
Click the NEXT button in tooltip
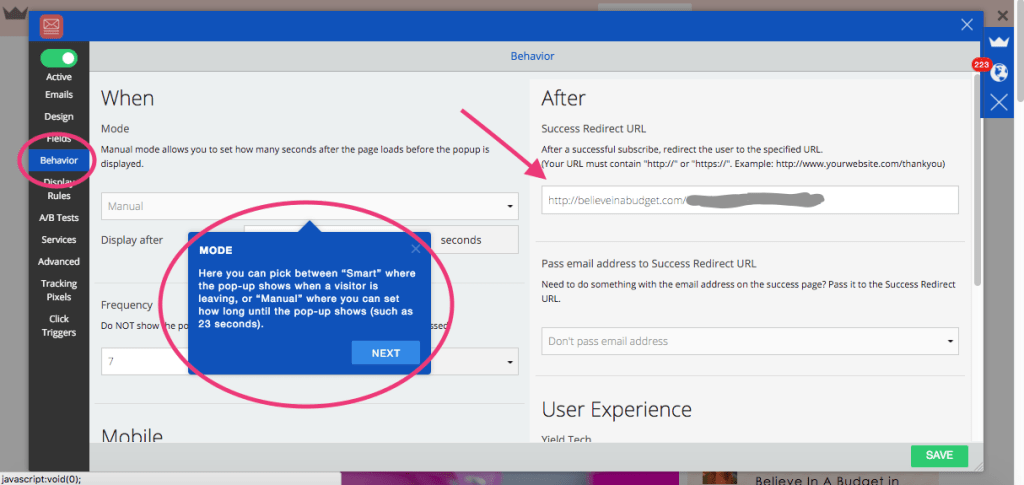tap(385, 353)
